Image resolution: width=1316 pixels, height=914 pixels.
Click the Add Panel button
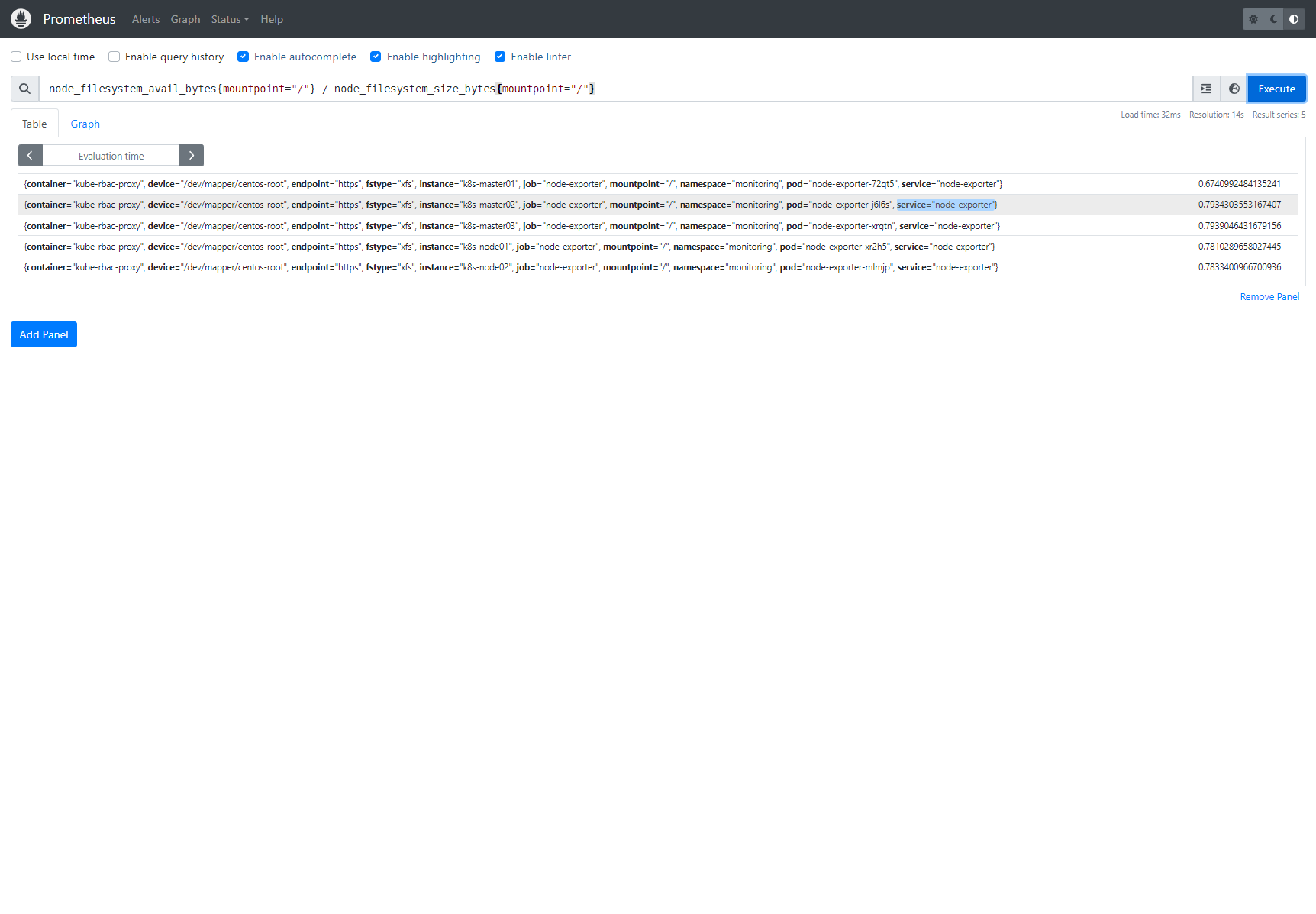[44, 334]
